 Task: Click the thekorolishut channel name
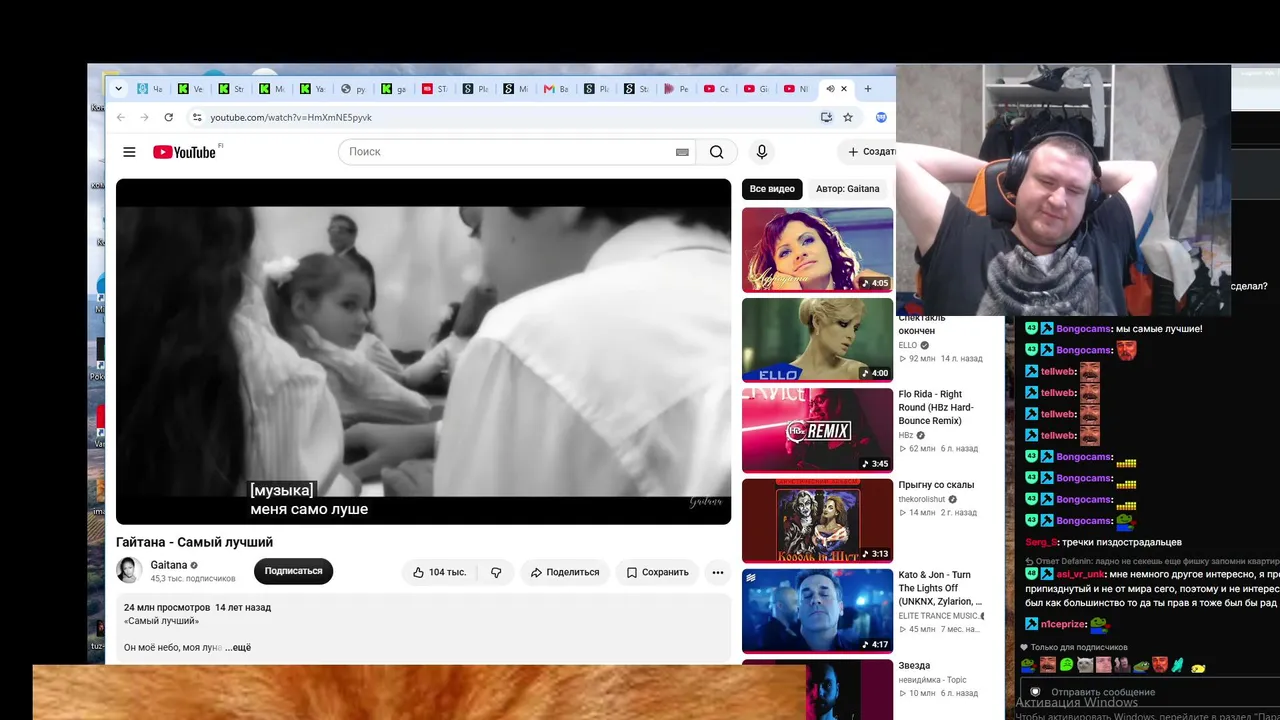[922, 499]
